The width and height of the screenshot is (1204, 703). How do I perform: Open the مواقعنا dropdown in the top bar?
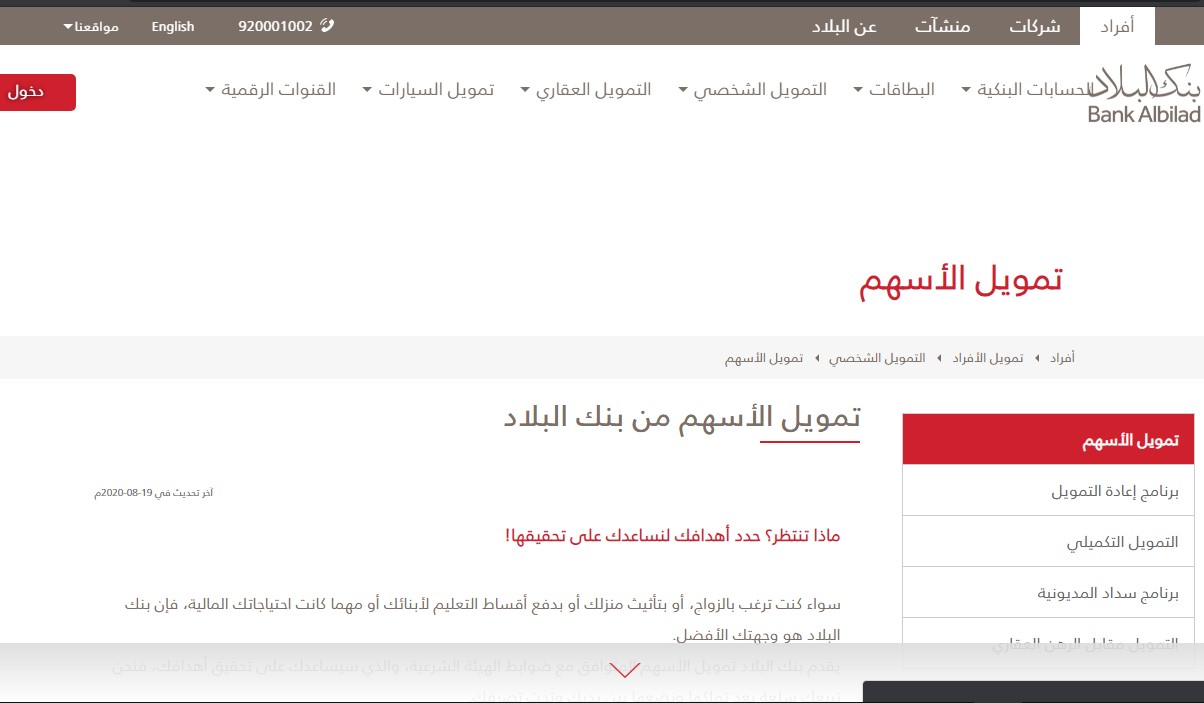(x=90, y=26)
